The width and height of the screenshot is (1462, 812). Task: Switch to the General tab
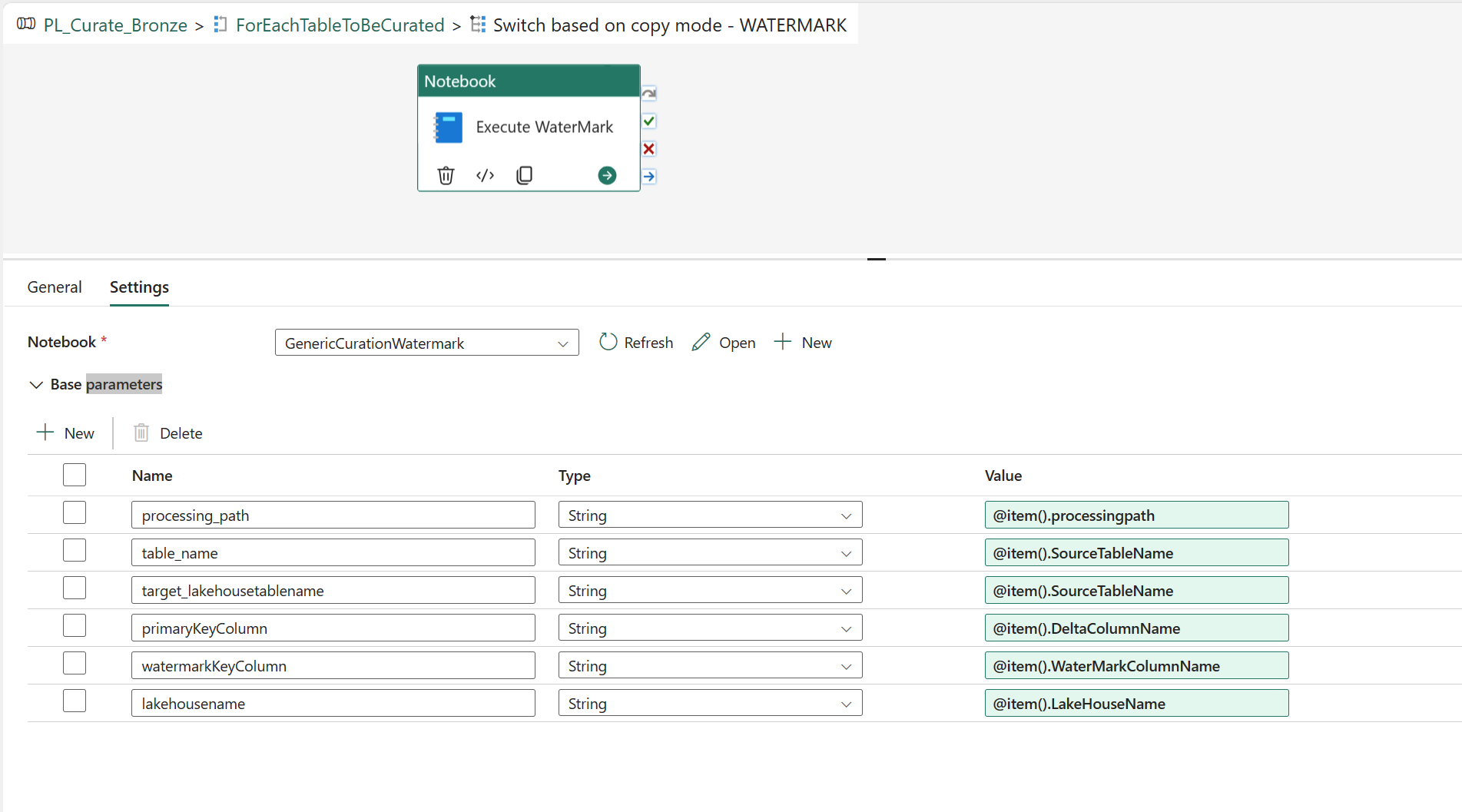click(54, 287)
